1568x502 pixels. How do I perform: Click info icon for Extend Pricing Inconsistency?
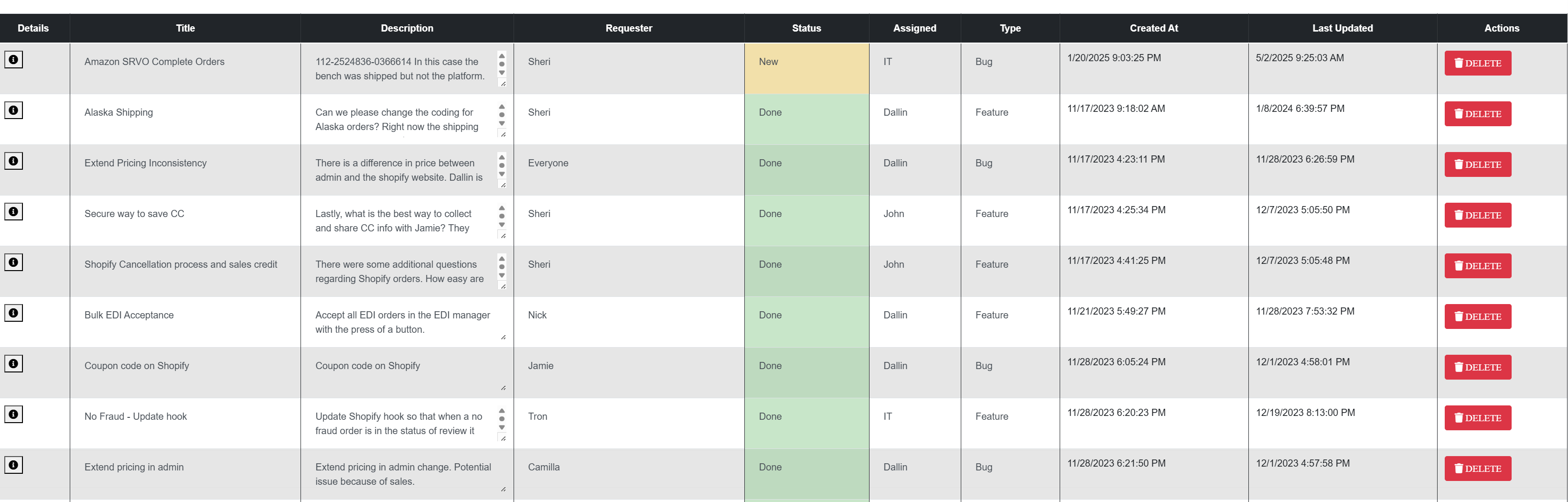tap(13, 161)
